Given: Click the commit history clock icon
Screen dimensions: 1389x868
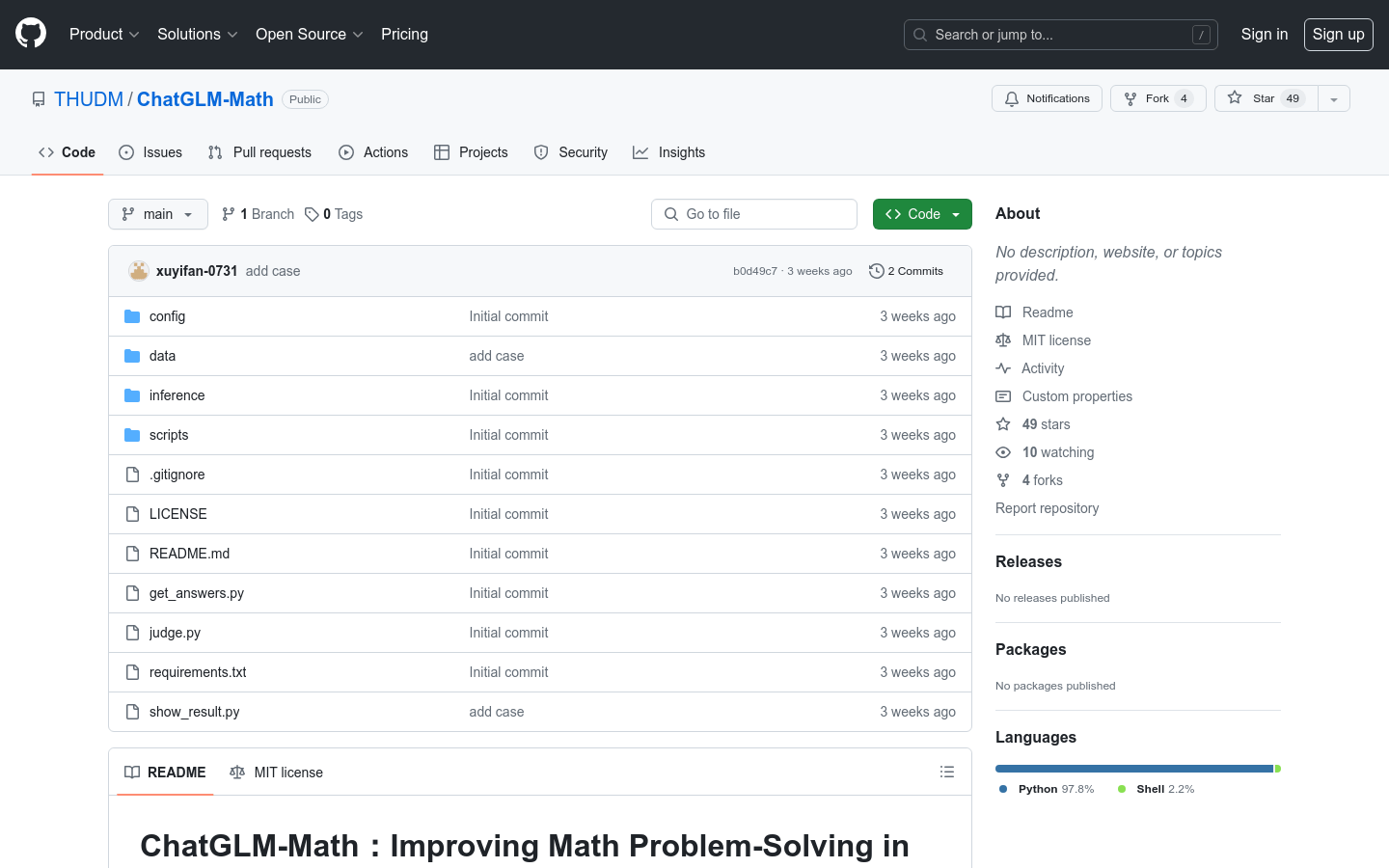Looking at the screenshot, I should pyautogui.click(x=876, y=271).
